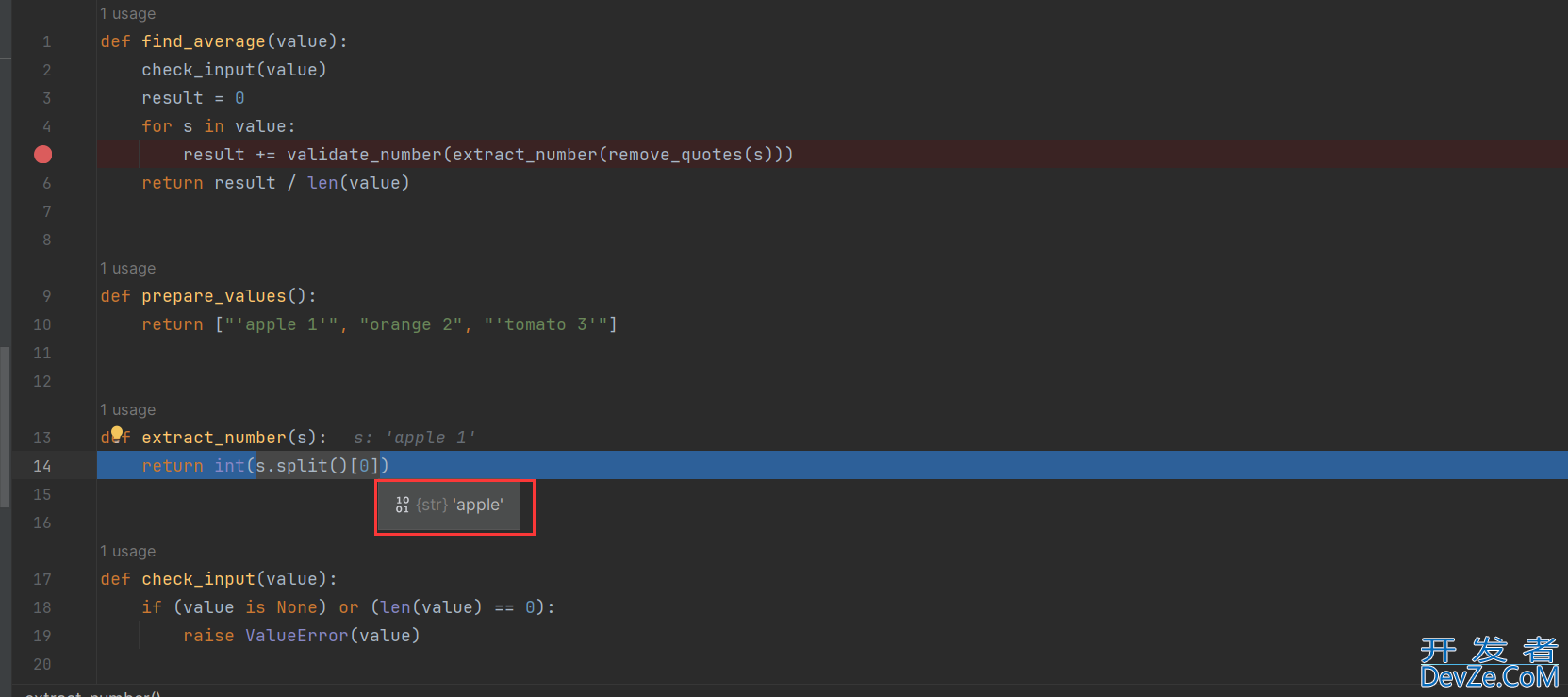Click extract_number function name on line 13
1568x697 pixels.
(x=214, y=438)
